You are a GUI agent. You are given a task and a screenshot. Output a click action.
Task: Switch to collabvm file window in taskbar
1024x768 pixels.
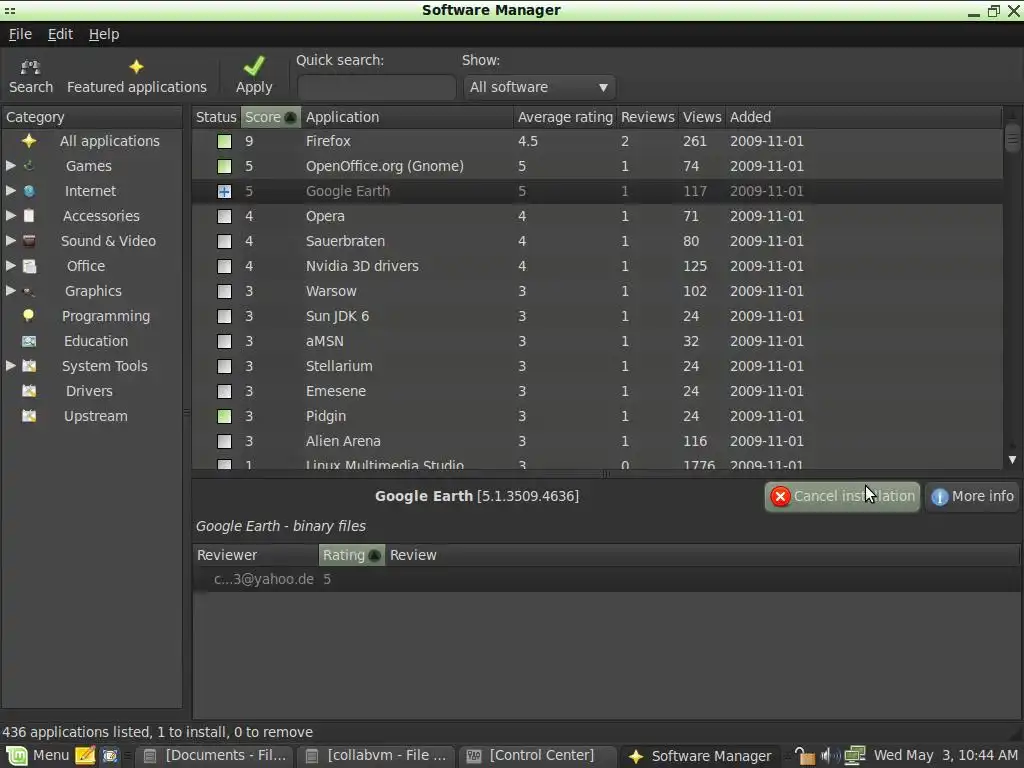(x=376, y=756)
